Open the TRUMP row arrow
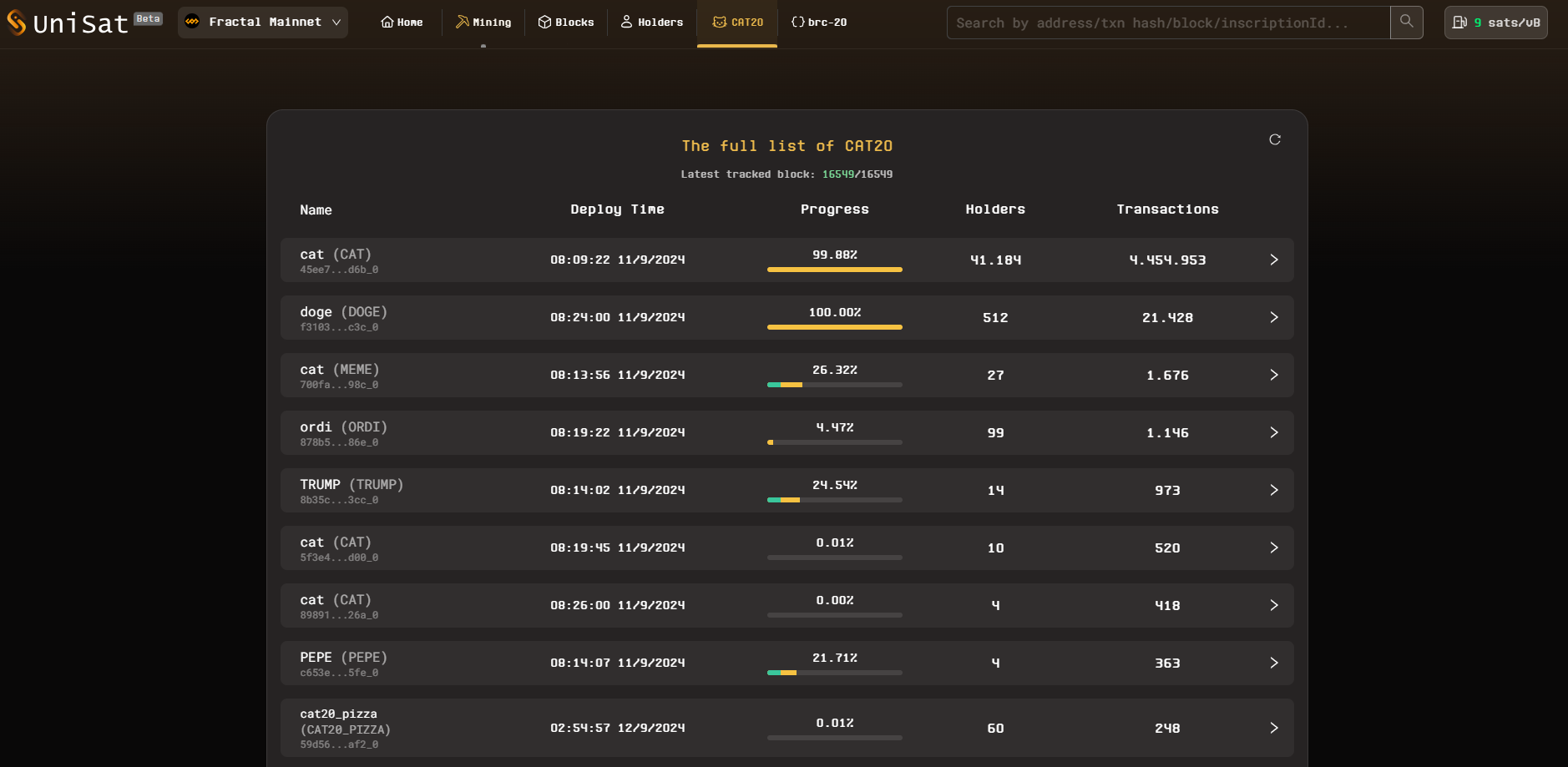Viewport: 1568px width, 767px height. tap(1274, 490)
